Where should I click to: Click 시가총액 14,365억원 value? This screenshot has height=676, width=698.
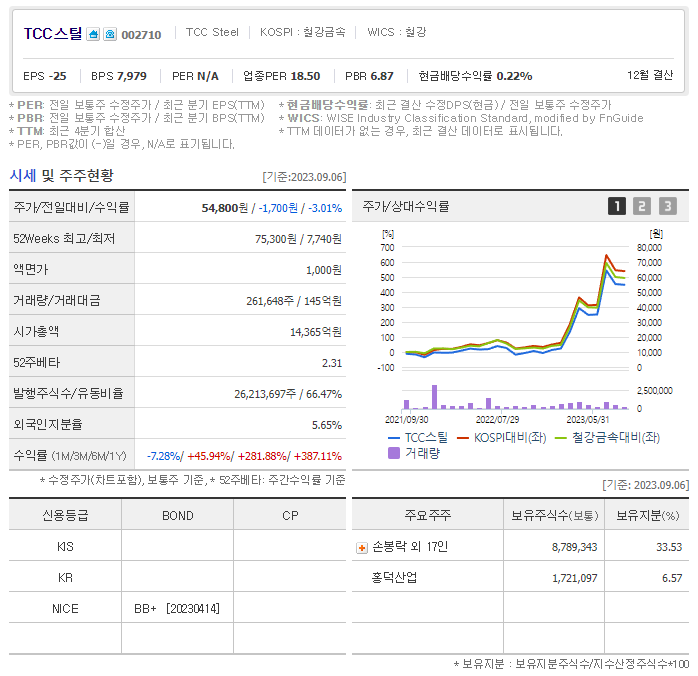pyautogui.click(x=316, y=332)
